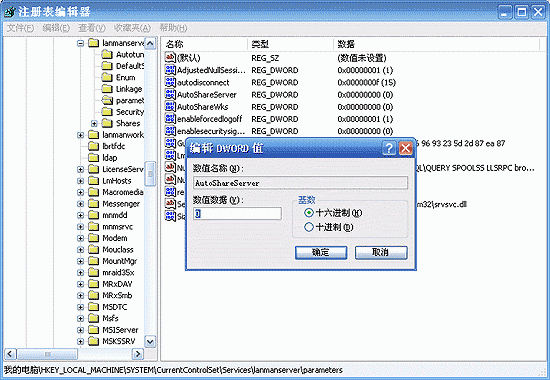Collapse the lanmanserver tree node
The width and height of the screenshot is (550, 380).
tap(81, 43)
